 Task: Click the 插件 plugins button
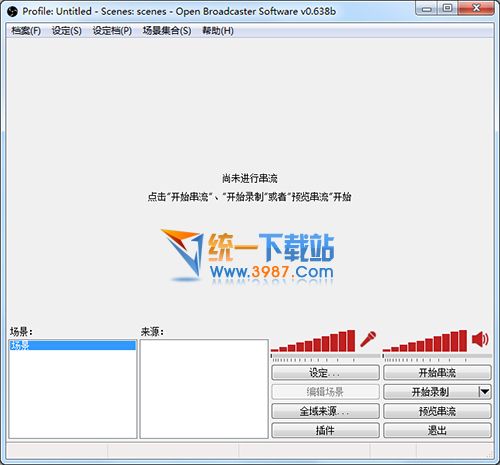tap(325, 430)
